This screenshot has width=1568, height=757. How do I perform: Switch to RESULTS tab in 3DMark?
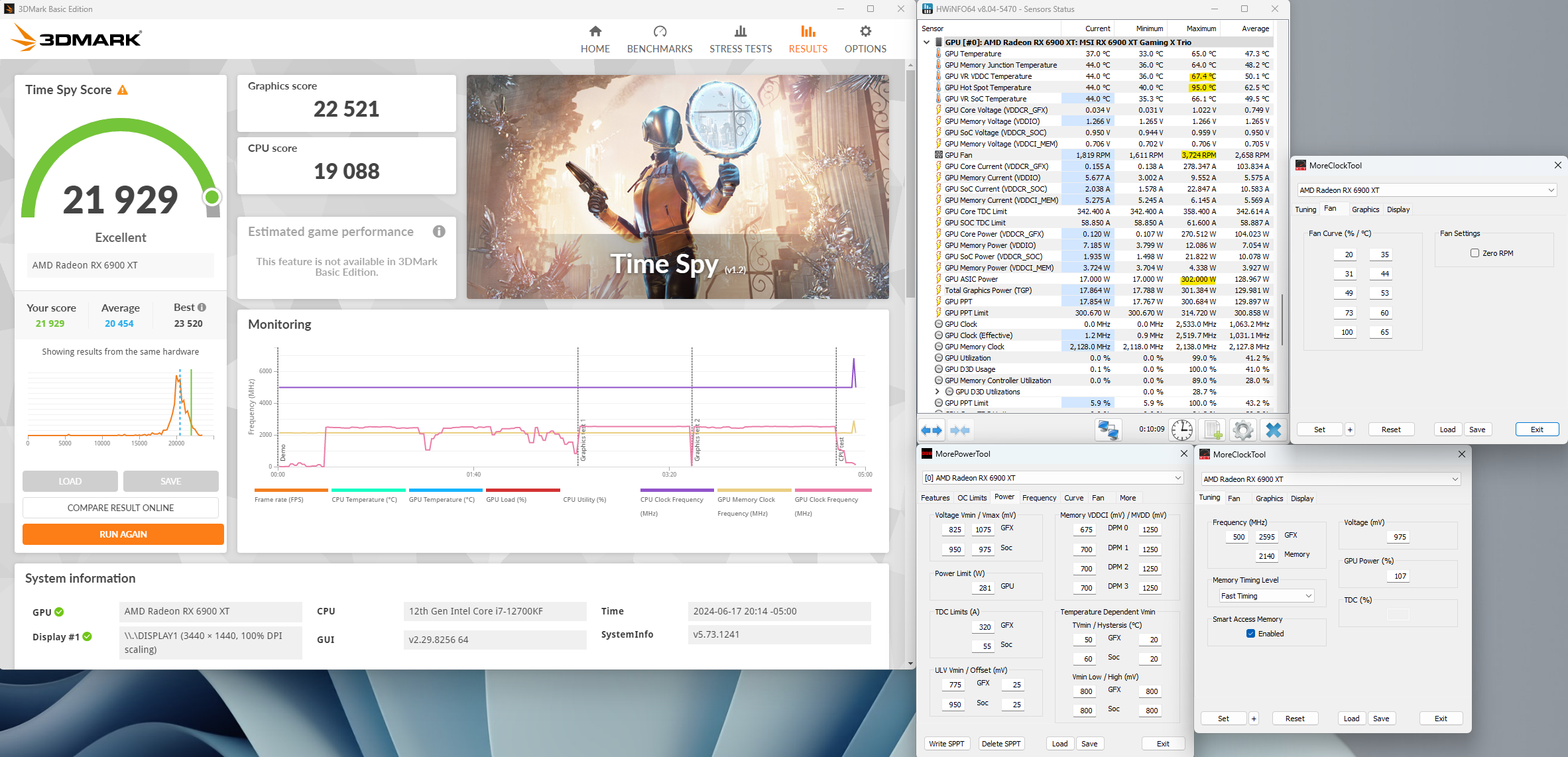(x=808, y=40)
